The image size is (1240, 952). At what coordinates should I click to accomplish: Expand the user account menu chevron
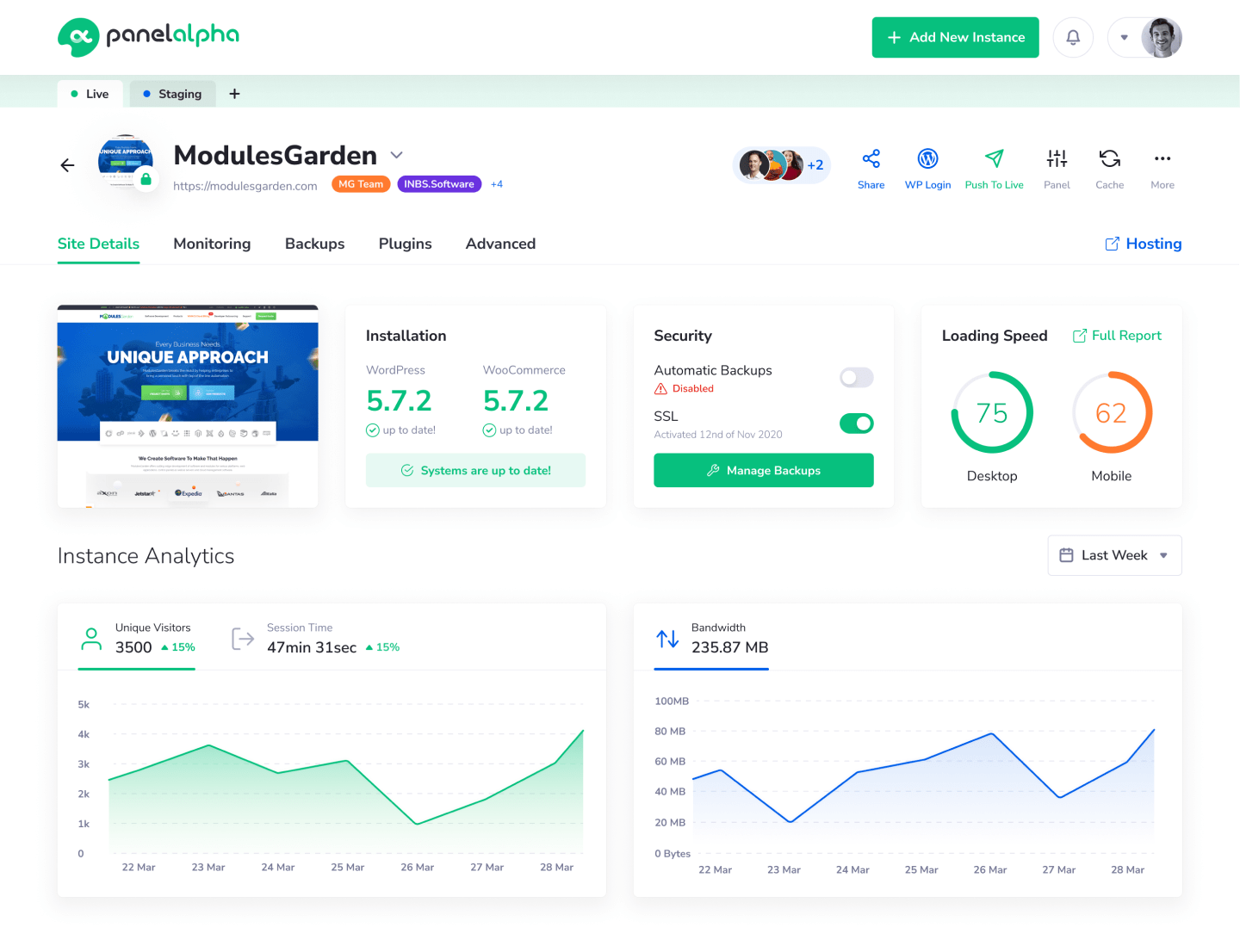(1124, 37)
